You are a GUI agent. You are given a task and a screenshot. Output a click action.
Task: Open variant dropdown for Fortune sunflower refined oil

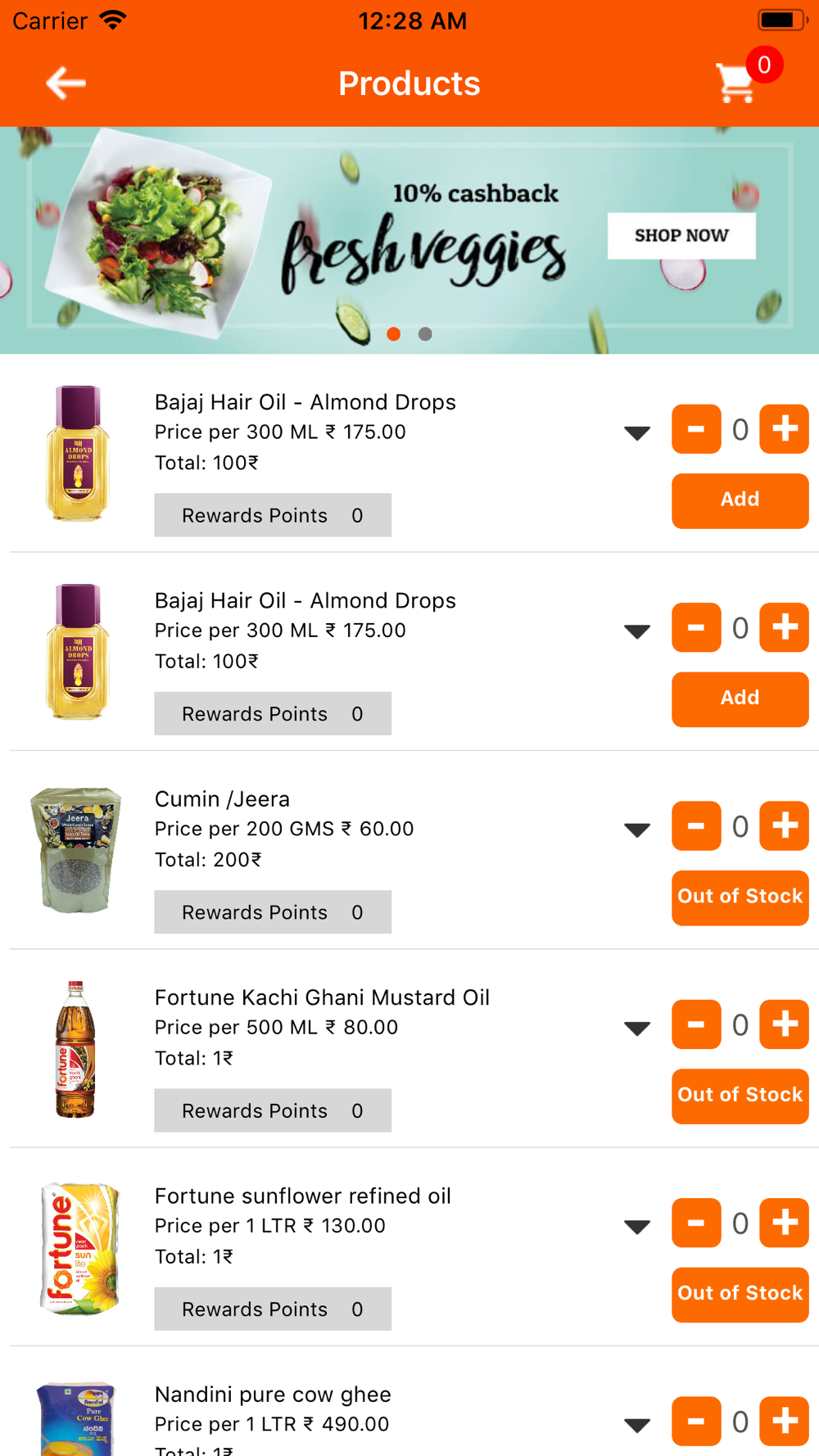(x=637, y=1227)
